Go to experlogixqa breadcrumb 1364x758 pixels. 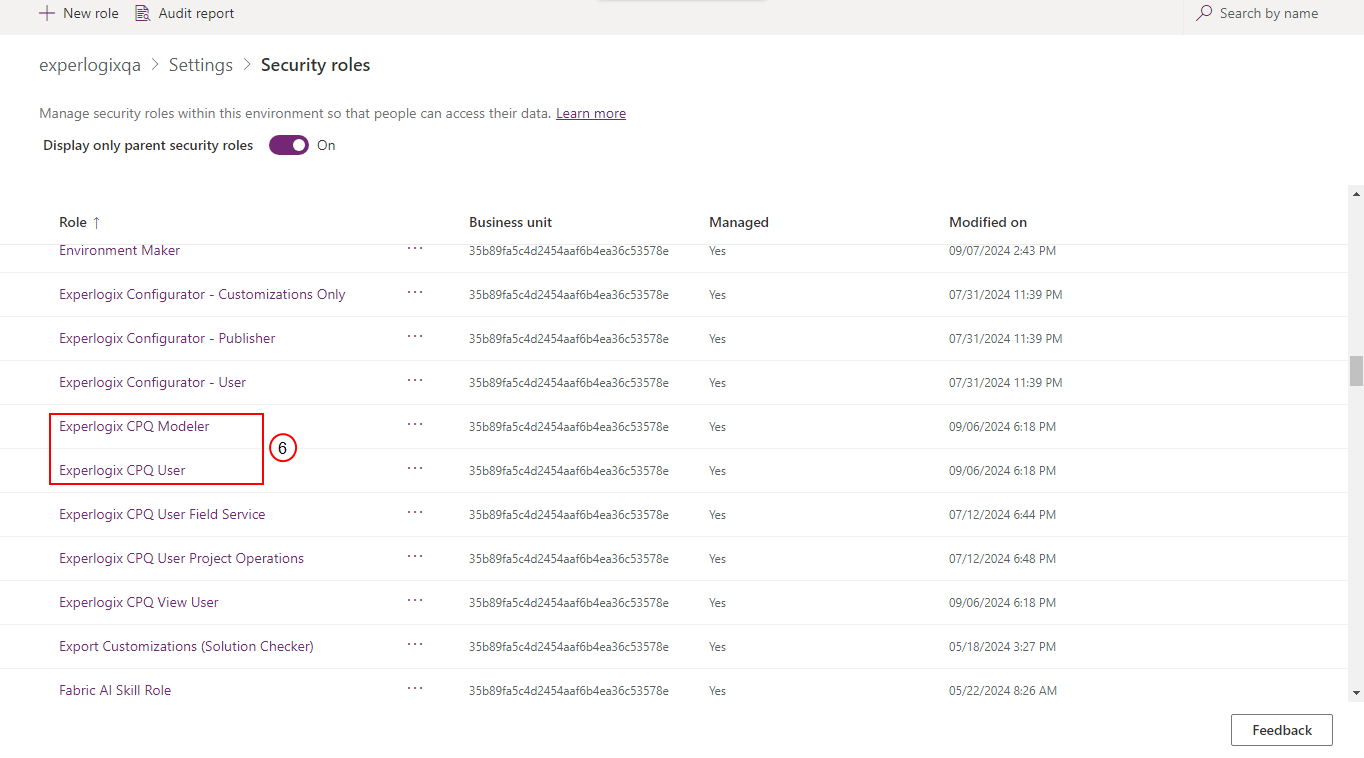(90, 65)
